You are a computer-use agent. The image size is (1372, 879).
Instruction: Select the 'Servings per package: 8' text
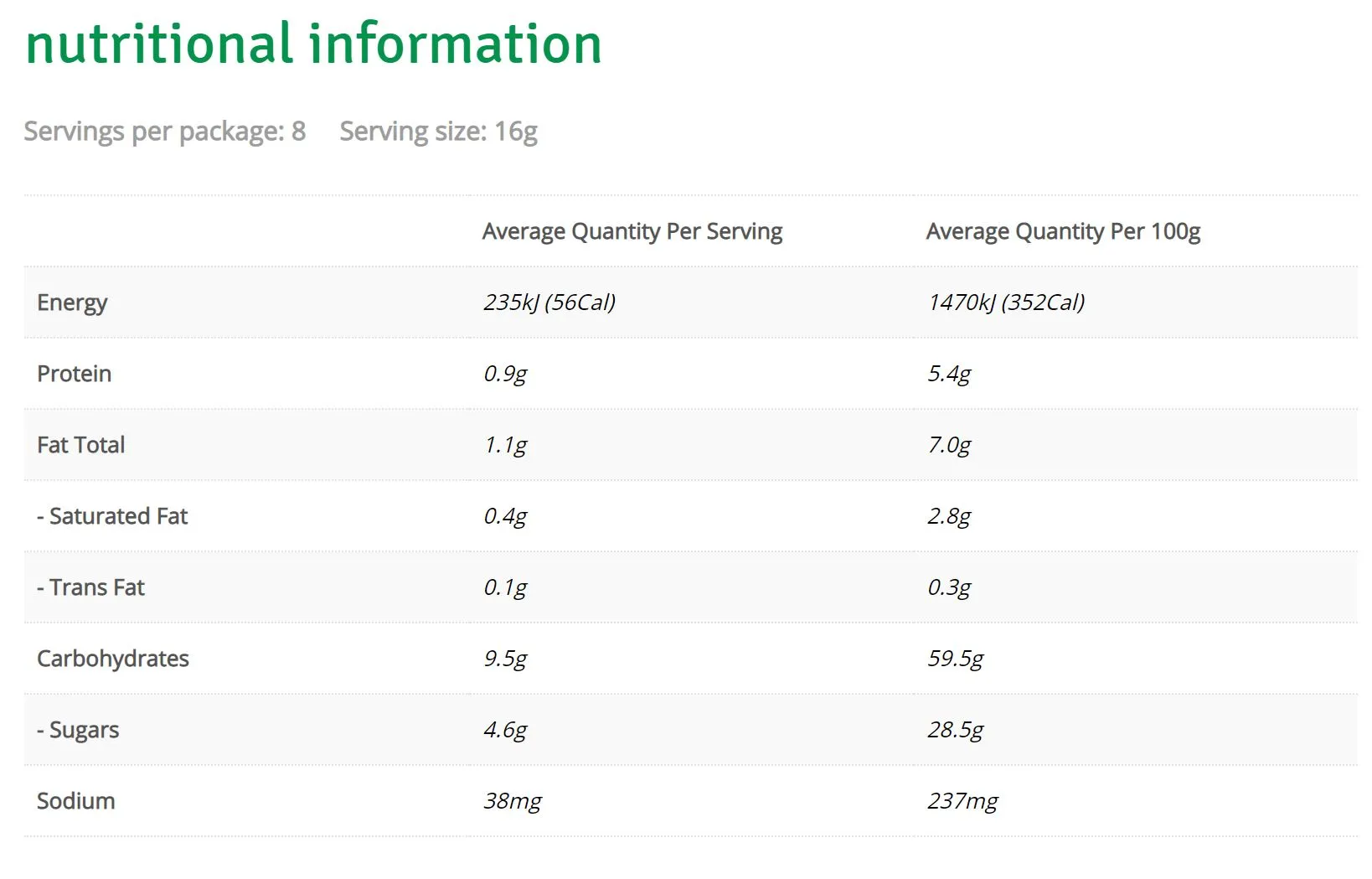pyautogui.click(x=165, y=132)
